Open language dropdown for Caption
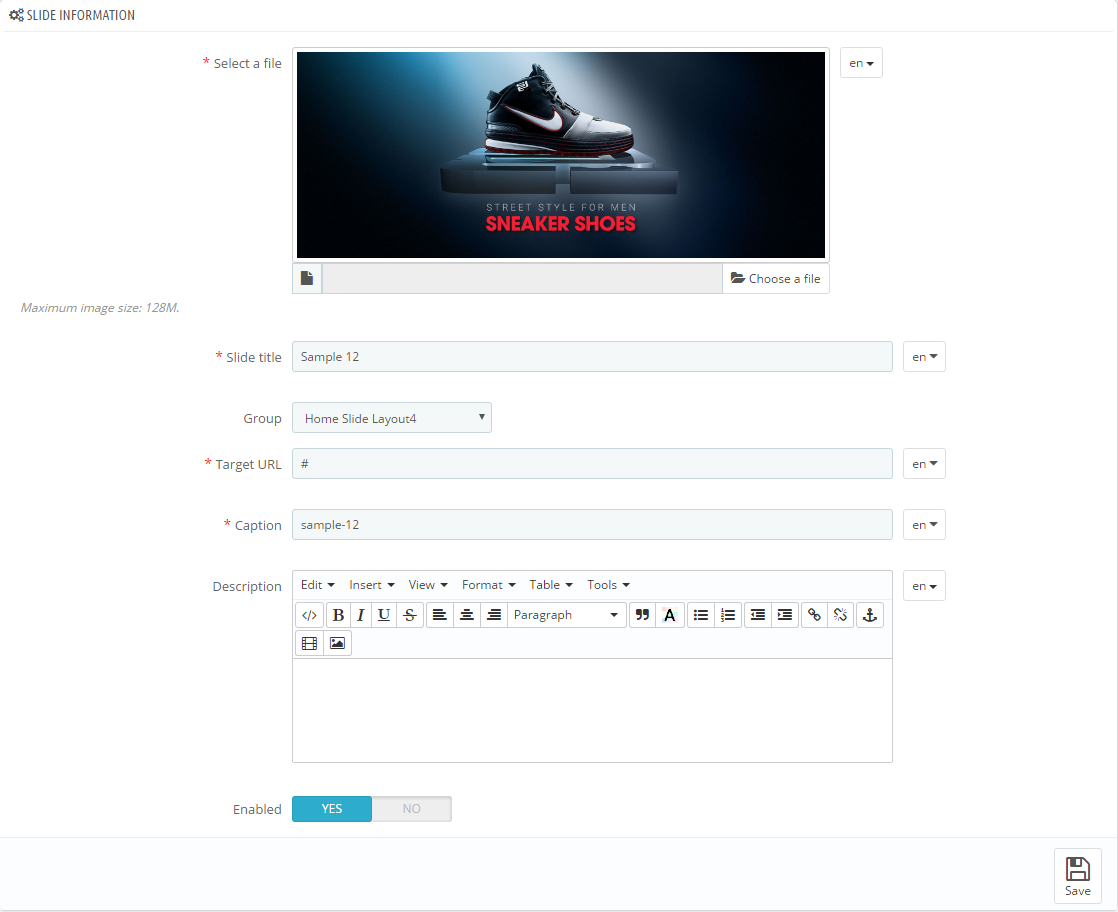The image size is (1118, 912). (924, 525)
